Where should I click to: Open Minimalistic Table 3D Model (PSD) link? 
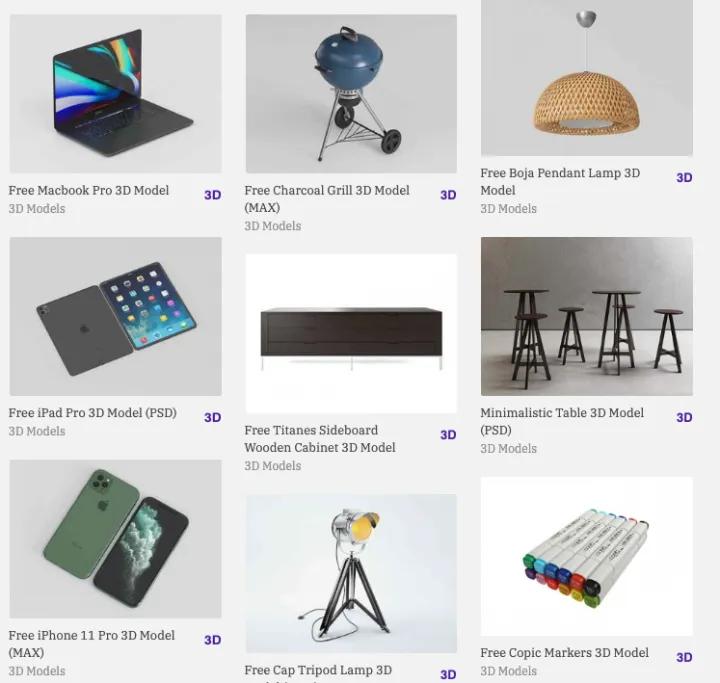point(562,421)
